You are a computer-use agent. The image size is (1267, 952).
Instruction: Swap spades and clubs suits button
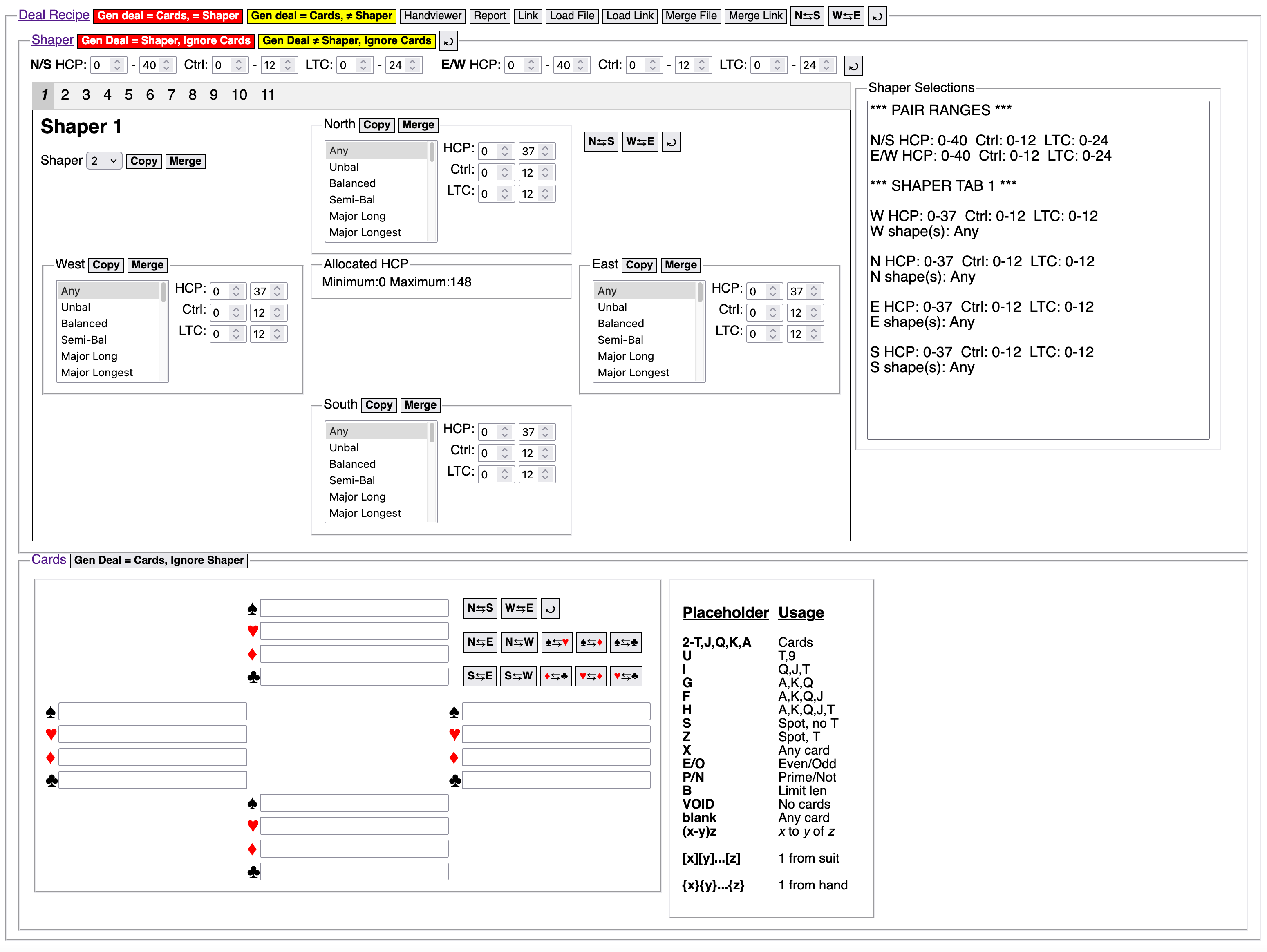coord(625,642)
